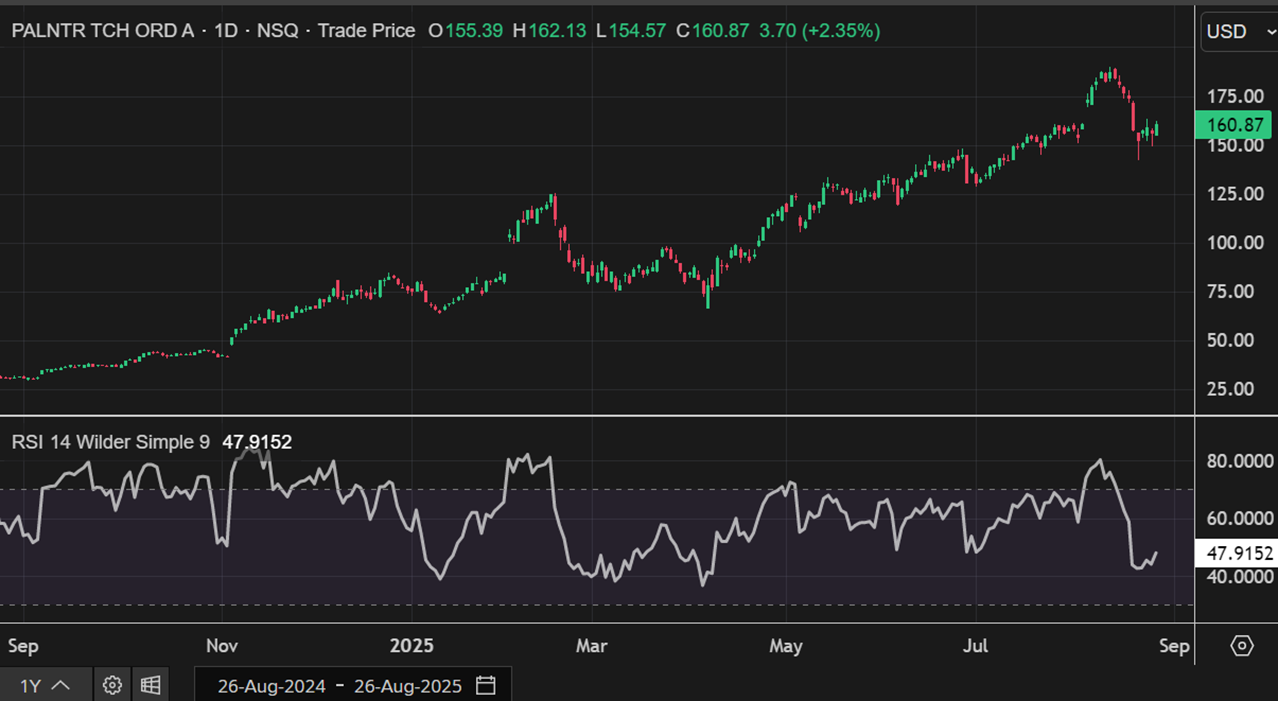Open the USD currency dropdown

point(1238,32)
